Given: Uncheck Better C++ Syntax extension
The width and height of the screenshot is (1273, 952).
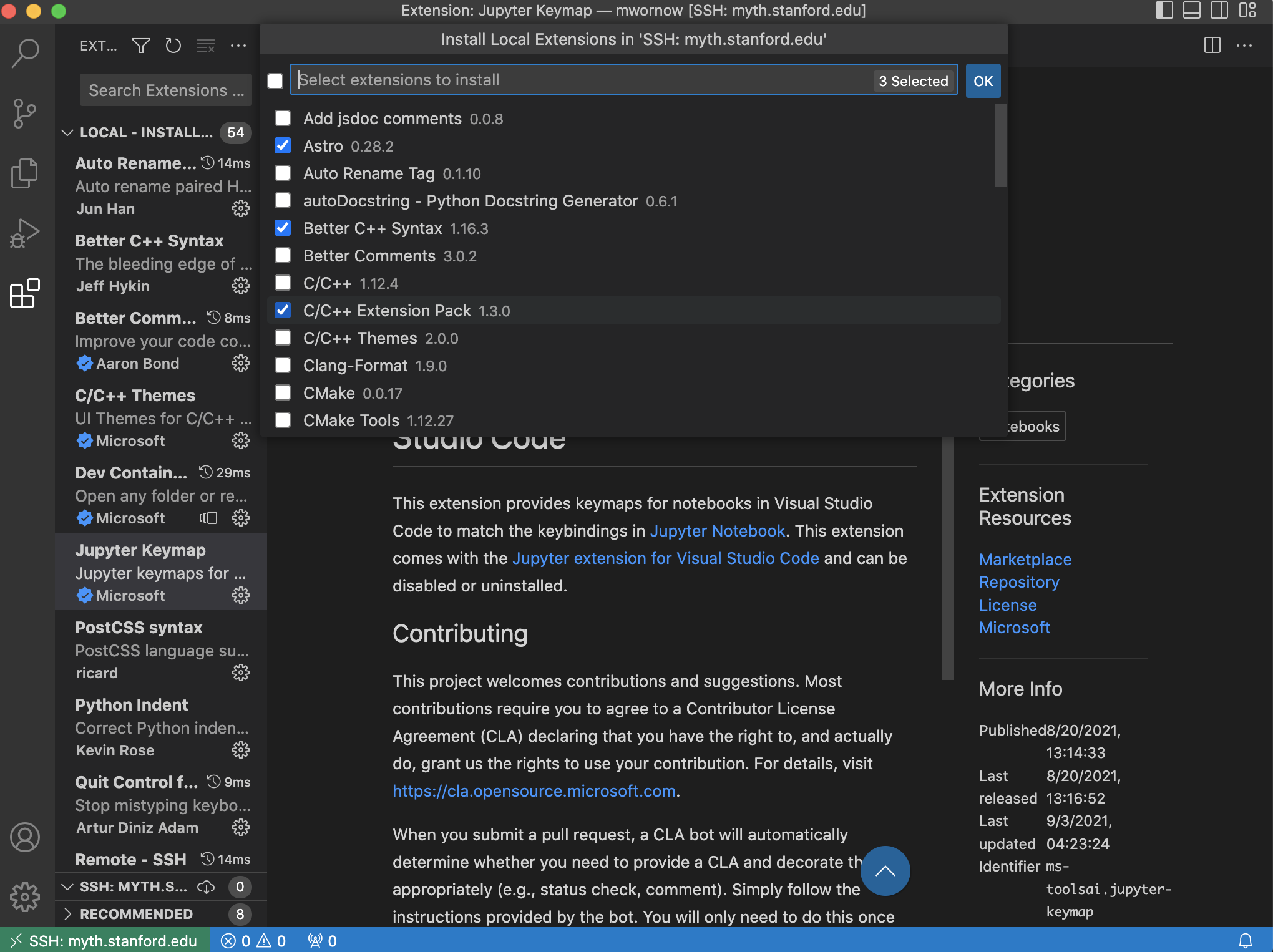Looking at the screenshot, I should [283, 228].
